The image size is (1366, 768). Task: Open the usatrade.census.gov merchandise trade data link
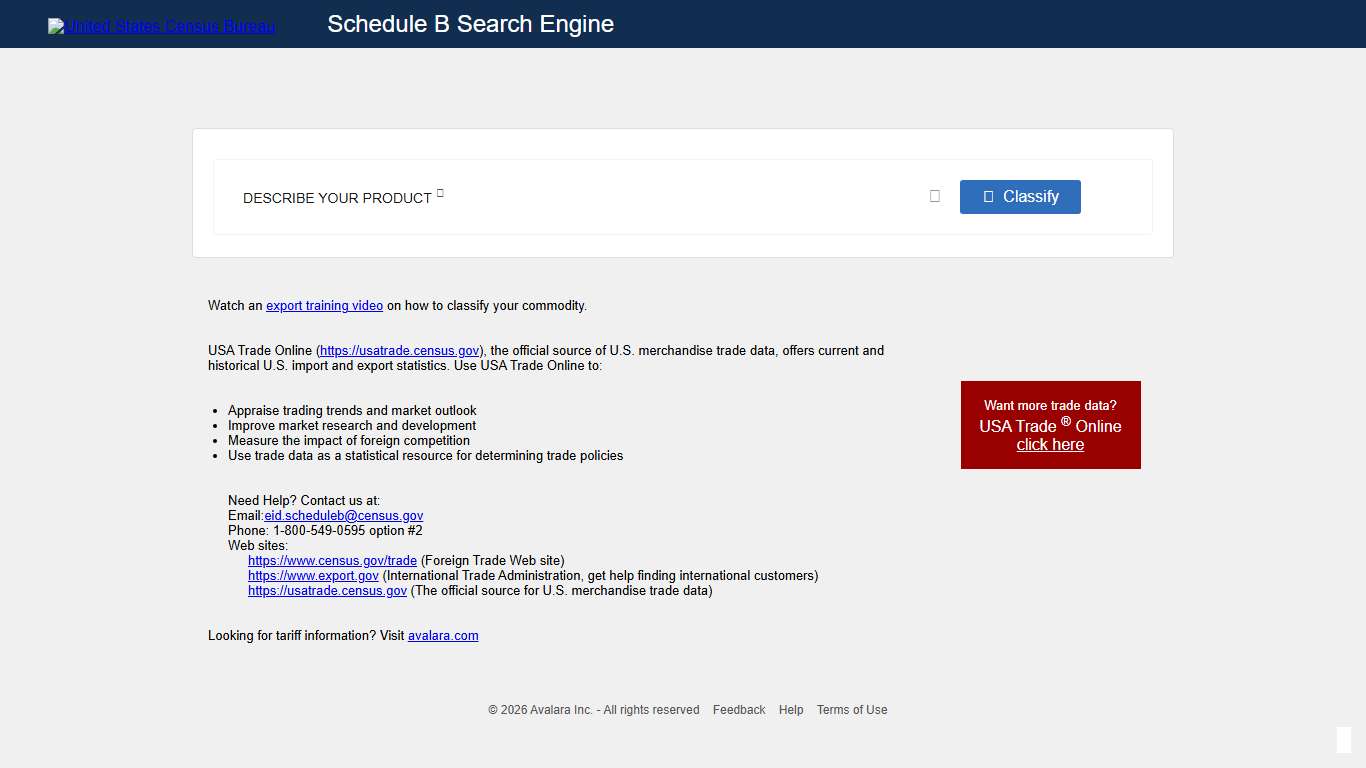327,590
